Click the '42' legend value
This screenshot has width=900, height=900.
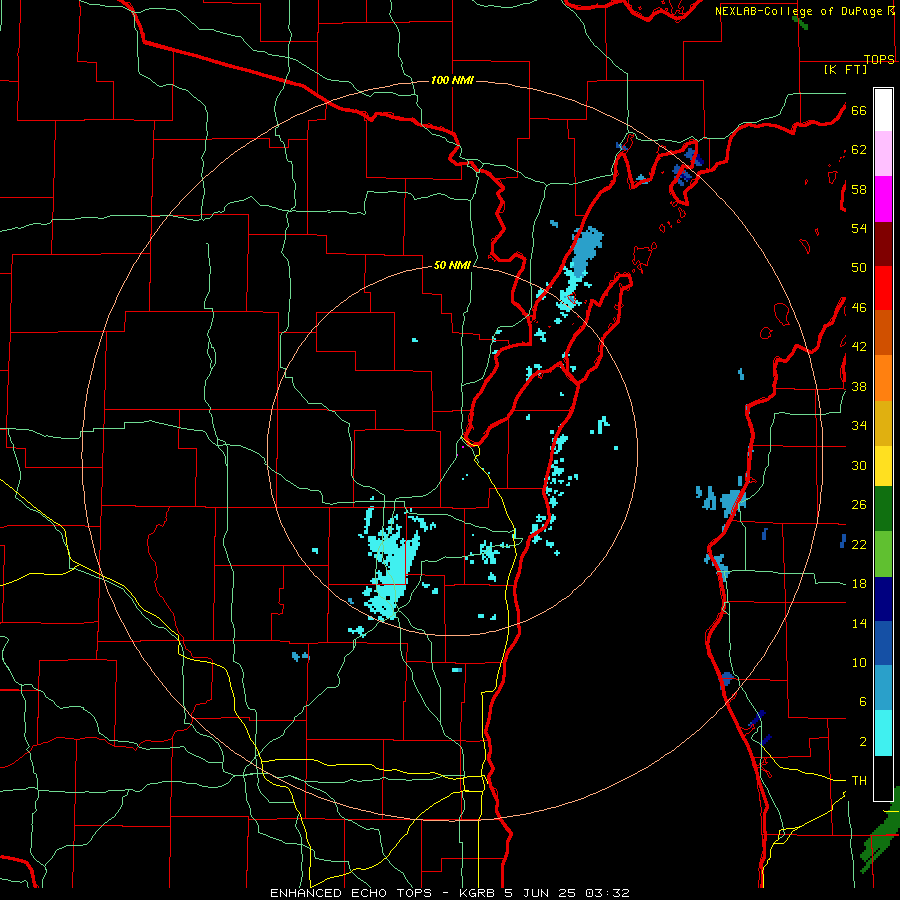coord(859,347)
